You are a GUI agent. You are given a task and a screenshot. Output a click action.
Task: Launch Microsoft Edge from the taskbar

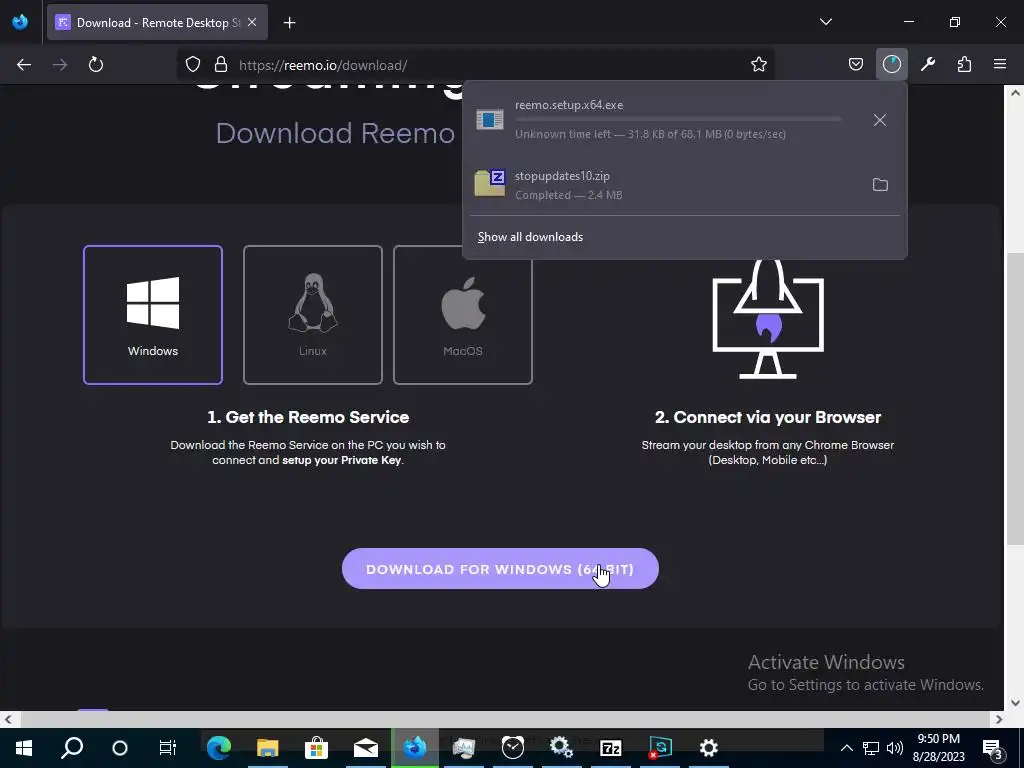(219, 748)
